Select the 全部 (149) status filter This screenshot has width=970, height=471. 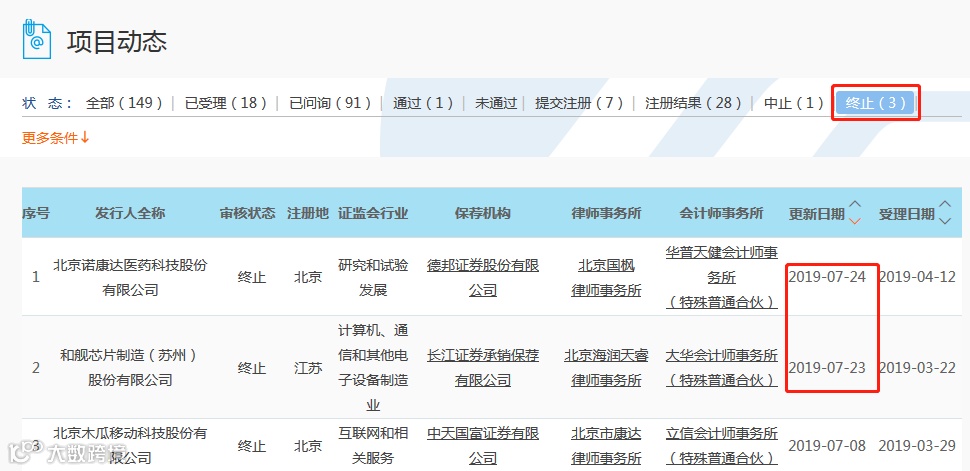pyautogui.click(x=124, y=103)
